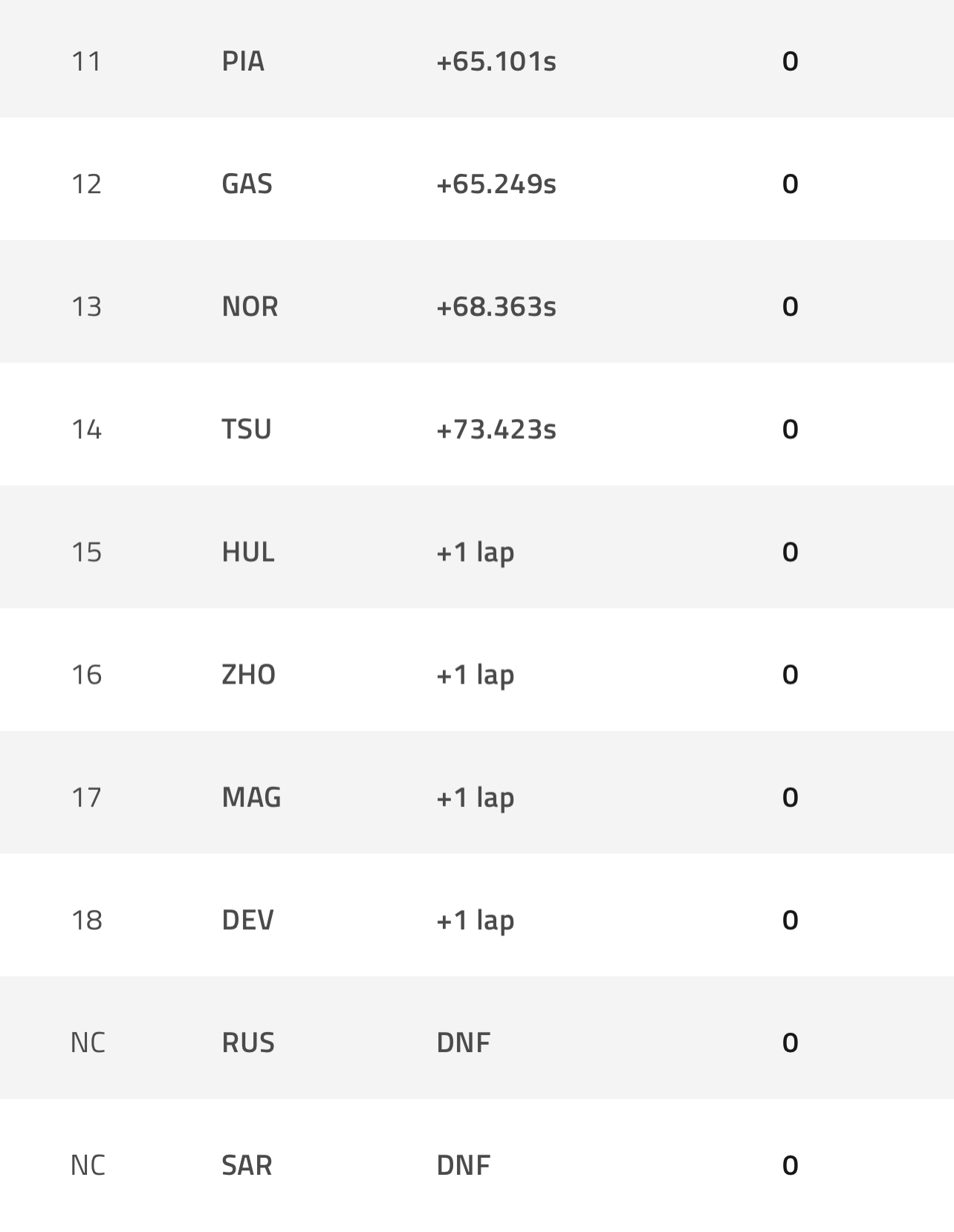Click the +1 lap gap for MAG
This screenshot has height=1232, width=954.
(x=476, y=797)
